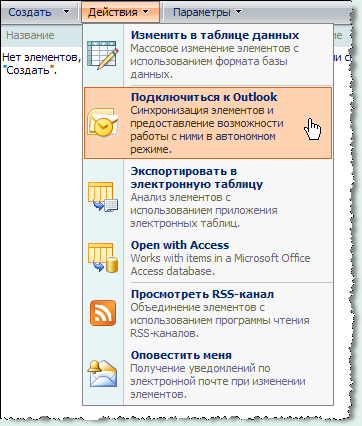Click the Действия menu label
Screen dimensions: 362x426
[x=113, y=12]
